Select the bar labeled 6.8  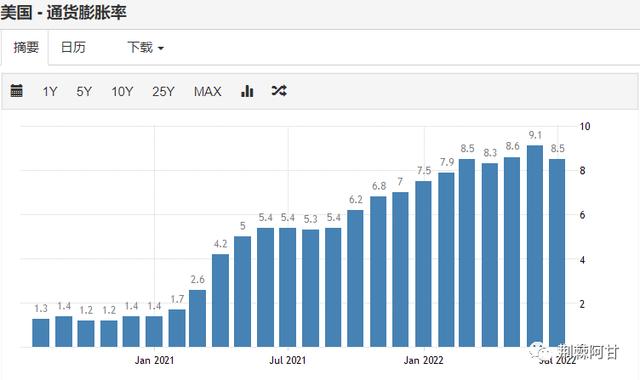pos(378,271)
